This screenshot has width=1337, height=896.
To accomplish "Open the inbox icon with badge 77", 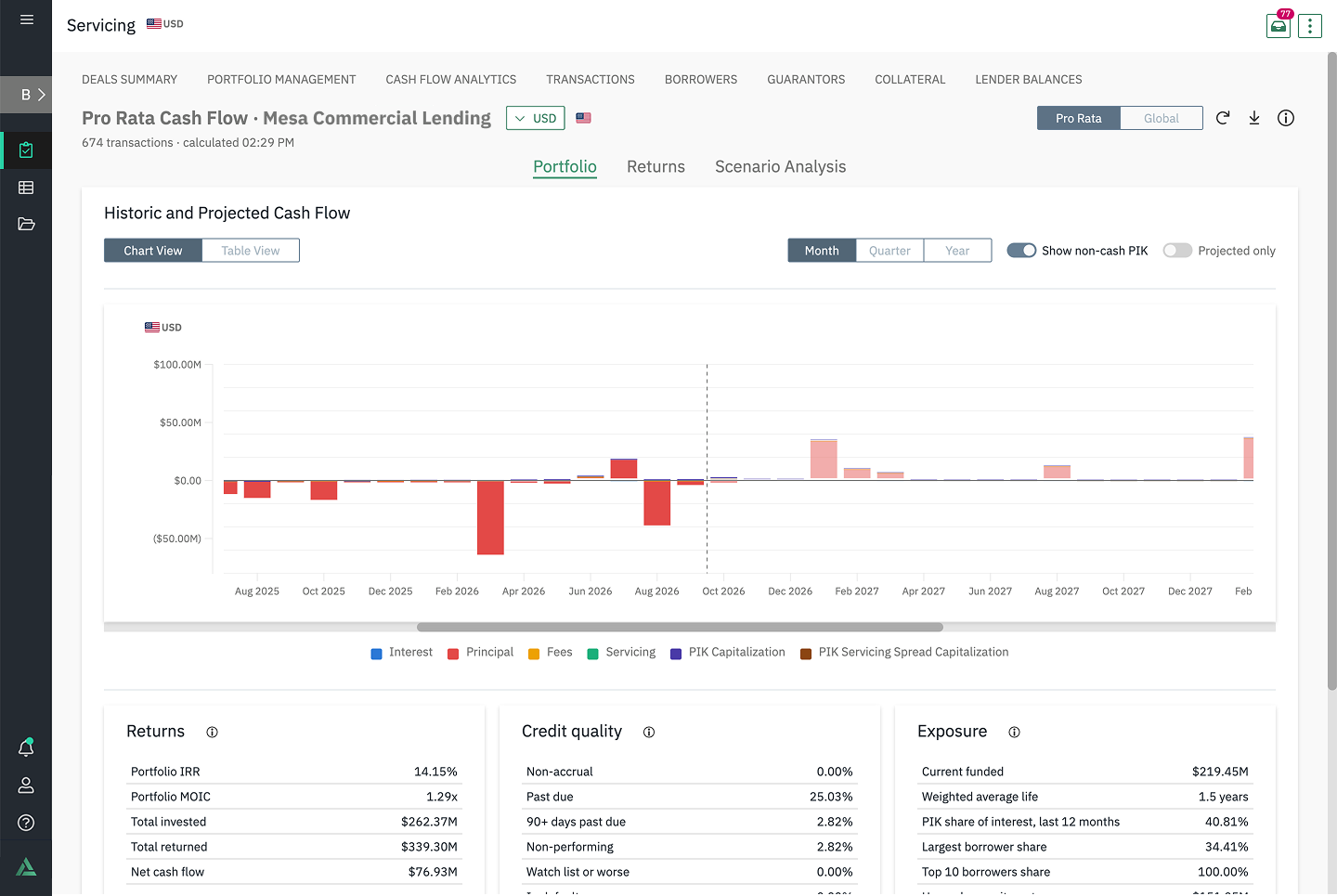I will tap(1279, 26).
